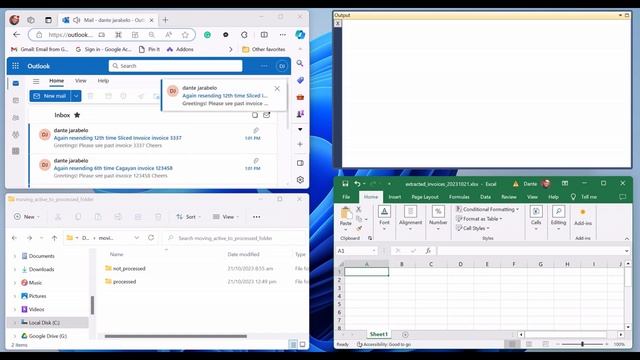Click the Name column header
This screenshot has width=640, height=360.
click(x=116, y=254)
